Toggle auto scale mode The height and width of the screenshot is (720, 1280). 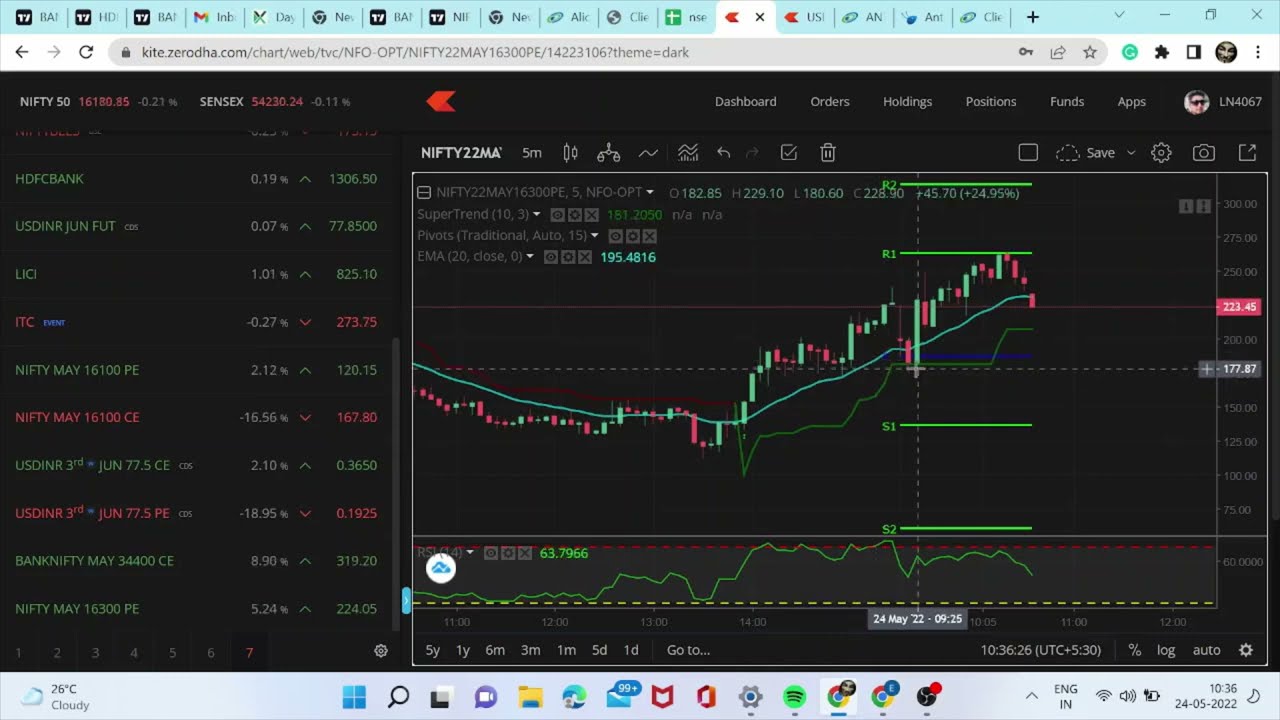click(x=1206, y=650)
